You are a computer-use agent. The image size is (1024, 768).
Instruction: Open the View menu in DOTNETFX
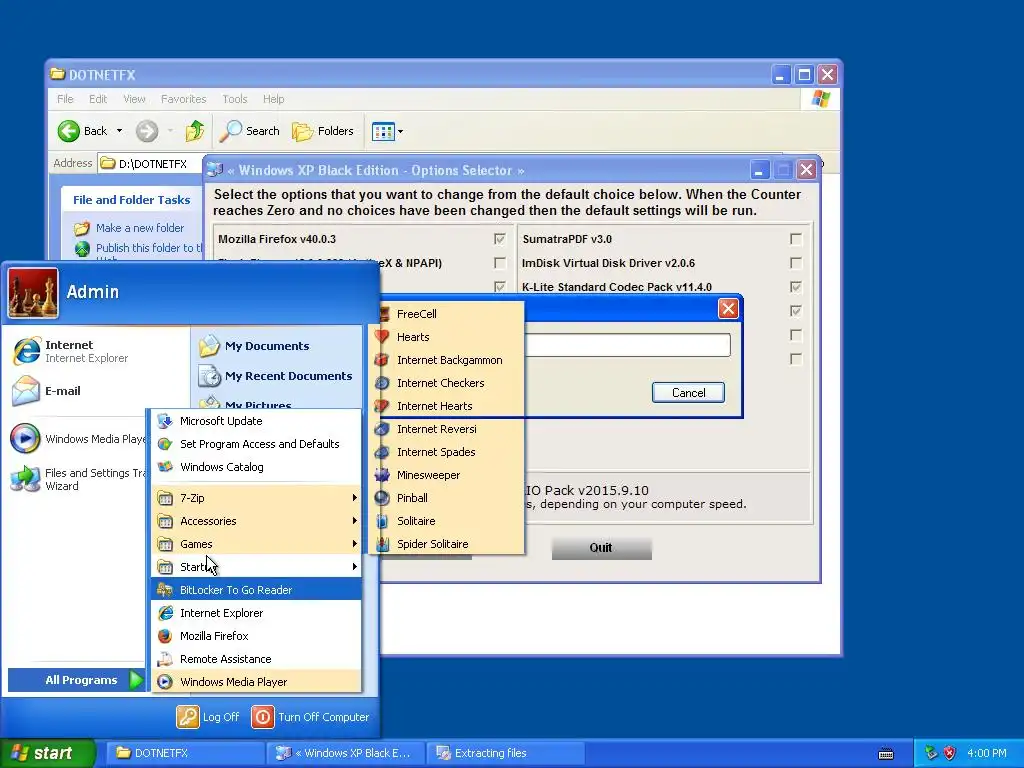[x=134, y=99]
